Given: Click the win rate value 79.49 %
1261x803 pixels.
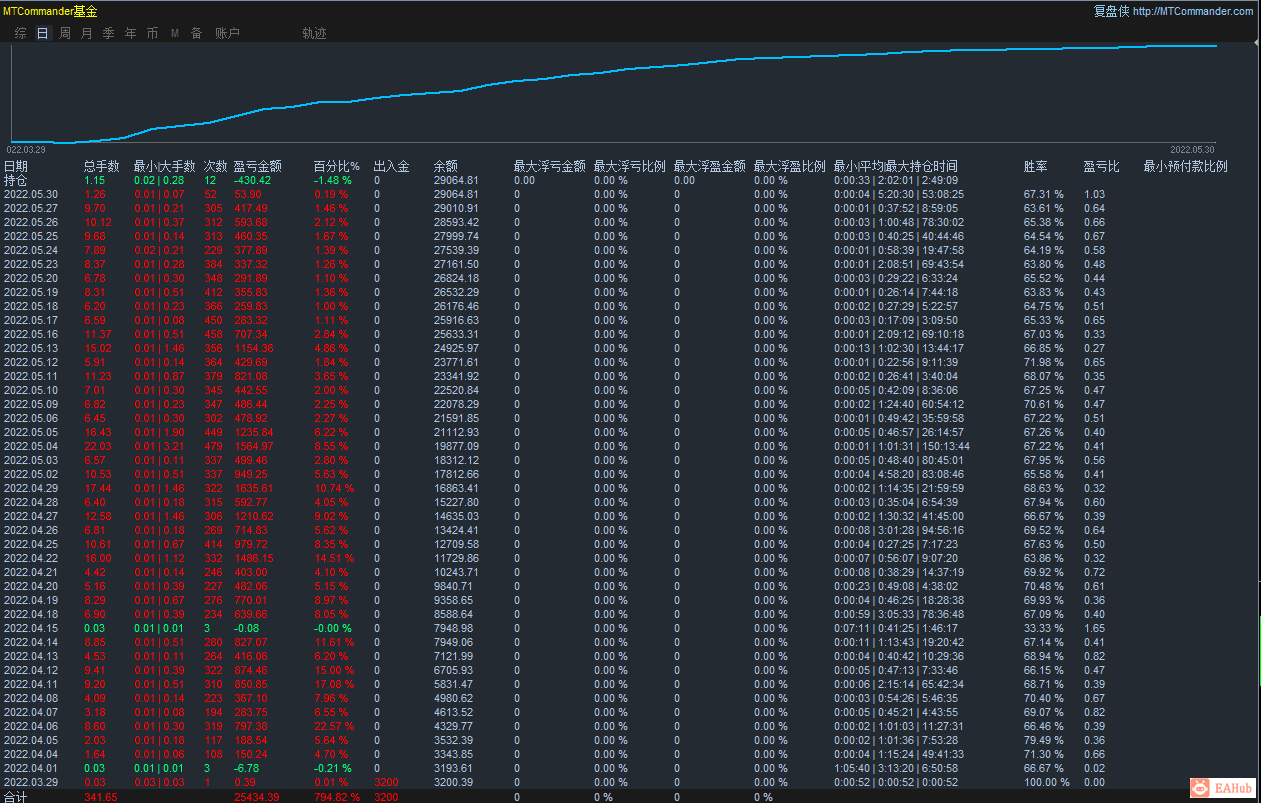Looking at the screenshot, I should (x=1043, y=740).
